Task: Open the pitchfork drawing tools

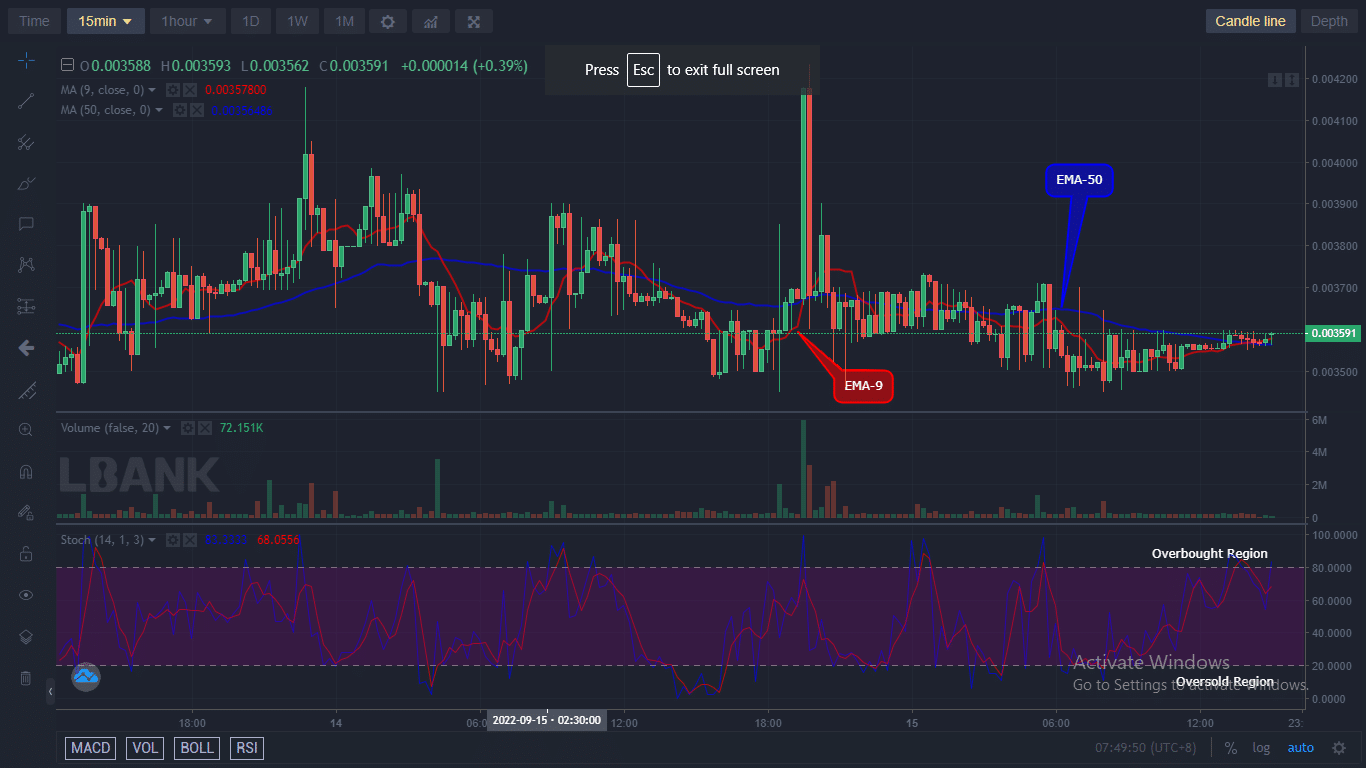Action: pyautogui.click(x=26, y=142)
